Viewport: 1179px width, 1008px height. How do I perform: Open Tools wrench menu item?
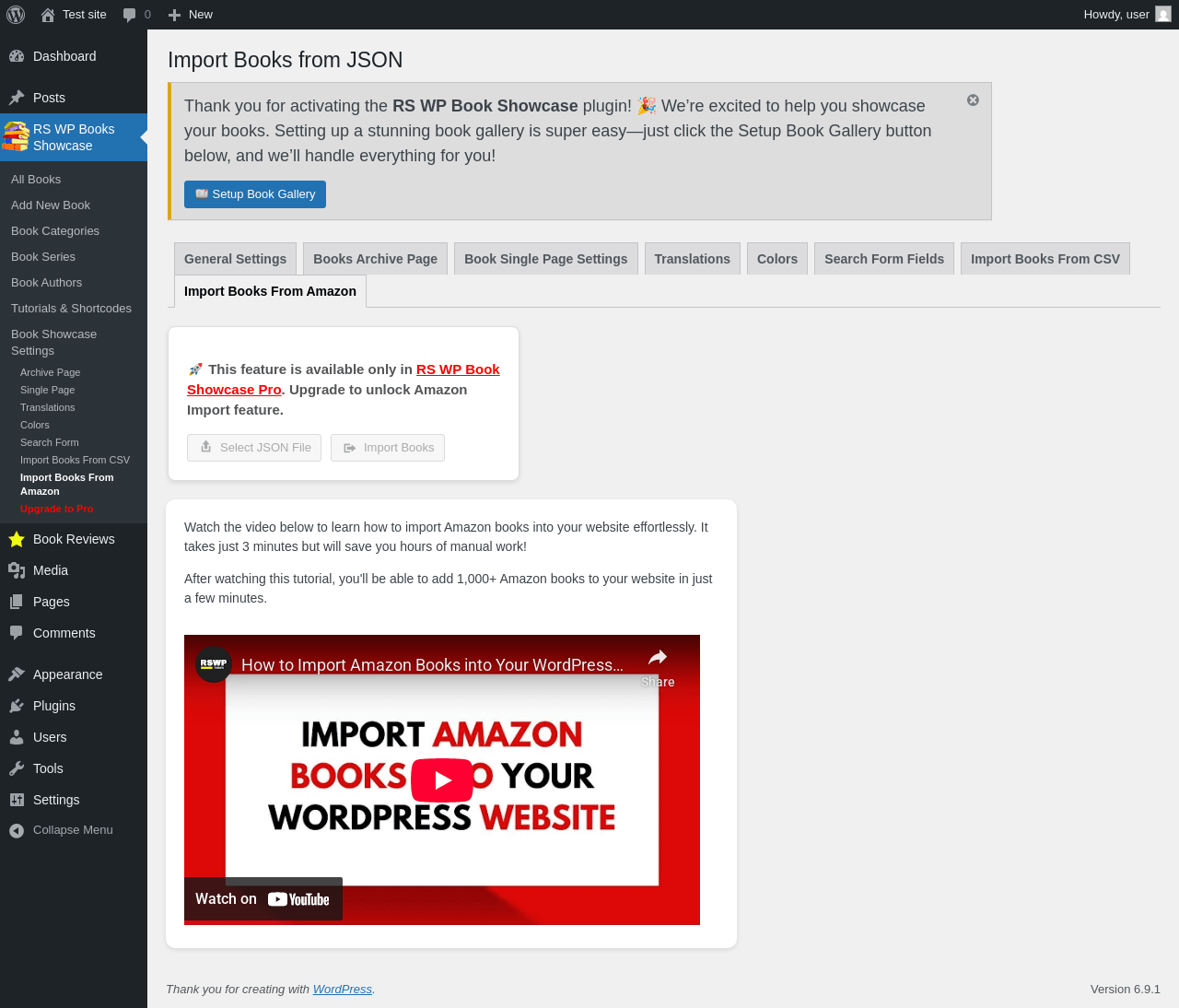74,768
